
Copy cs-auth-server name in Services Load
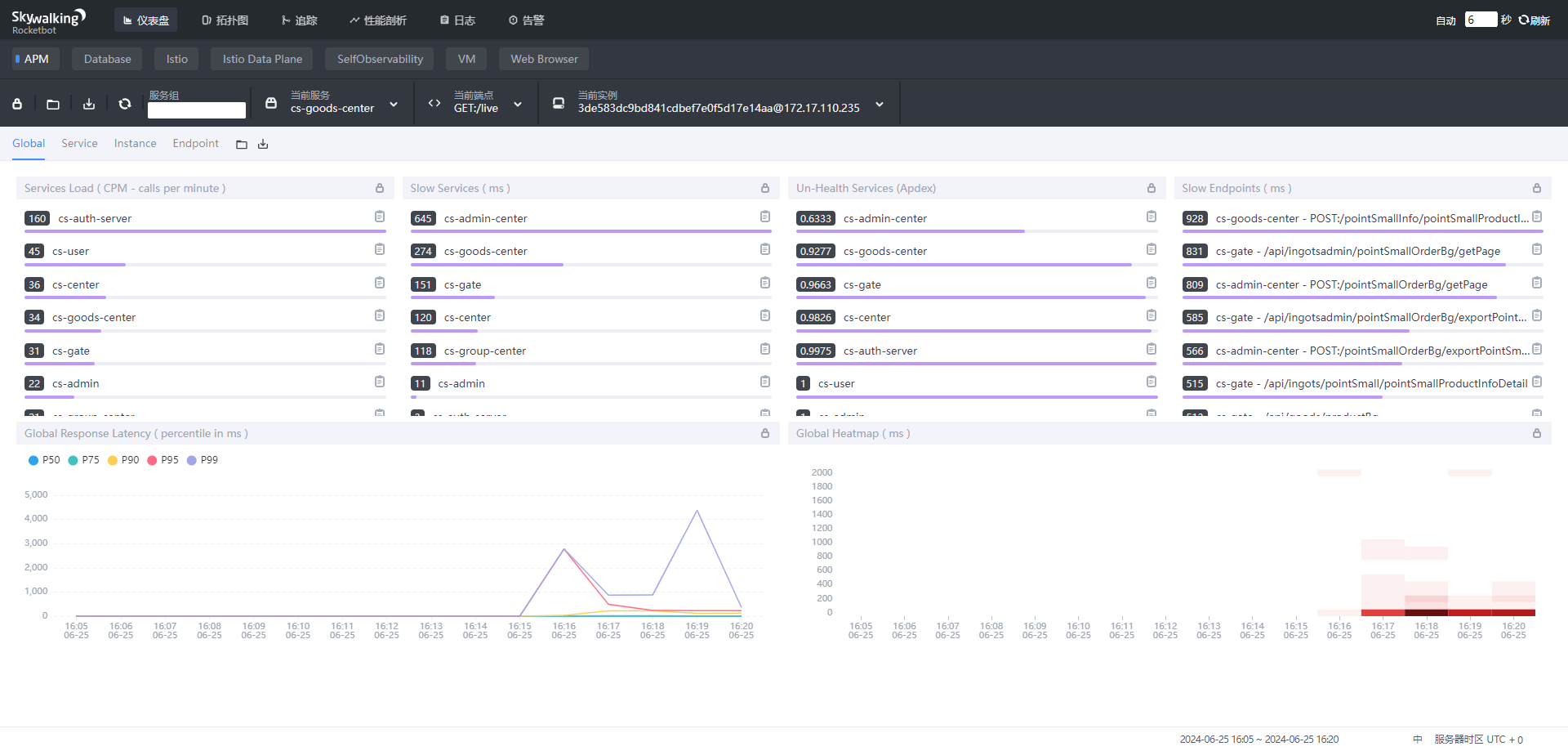click(380, 217)
